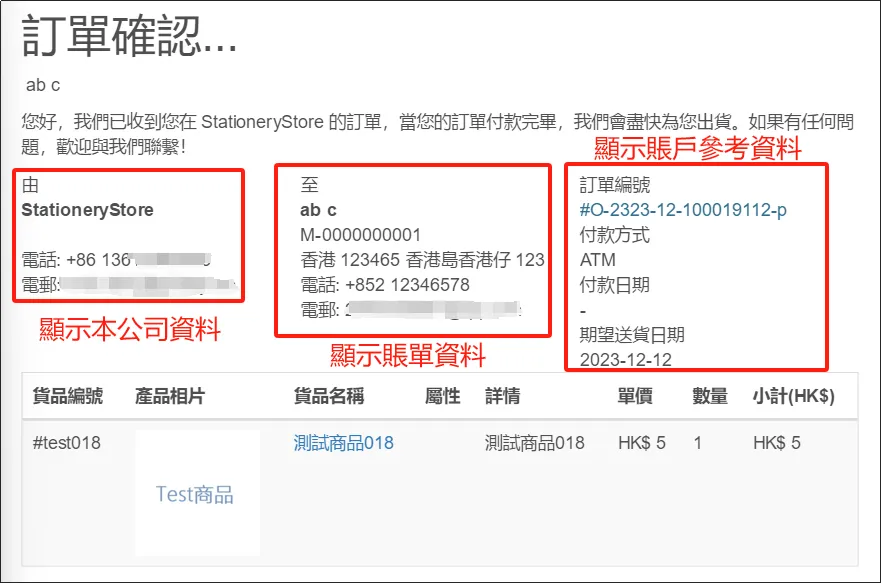Click the #test018 item code cell

(x=66, y=443)
